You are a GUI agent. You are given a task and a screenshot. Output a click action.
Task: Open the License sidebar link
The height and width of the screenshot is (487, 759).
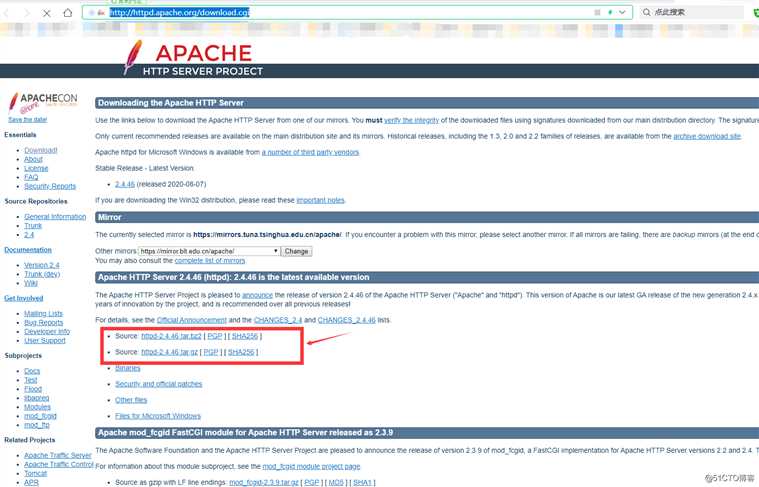pyautogui.click(x=36, y=168)
